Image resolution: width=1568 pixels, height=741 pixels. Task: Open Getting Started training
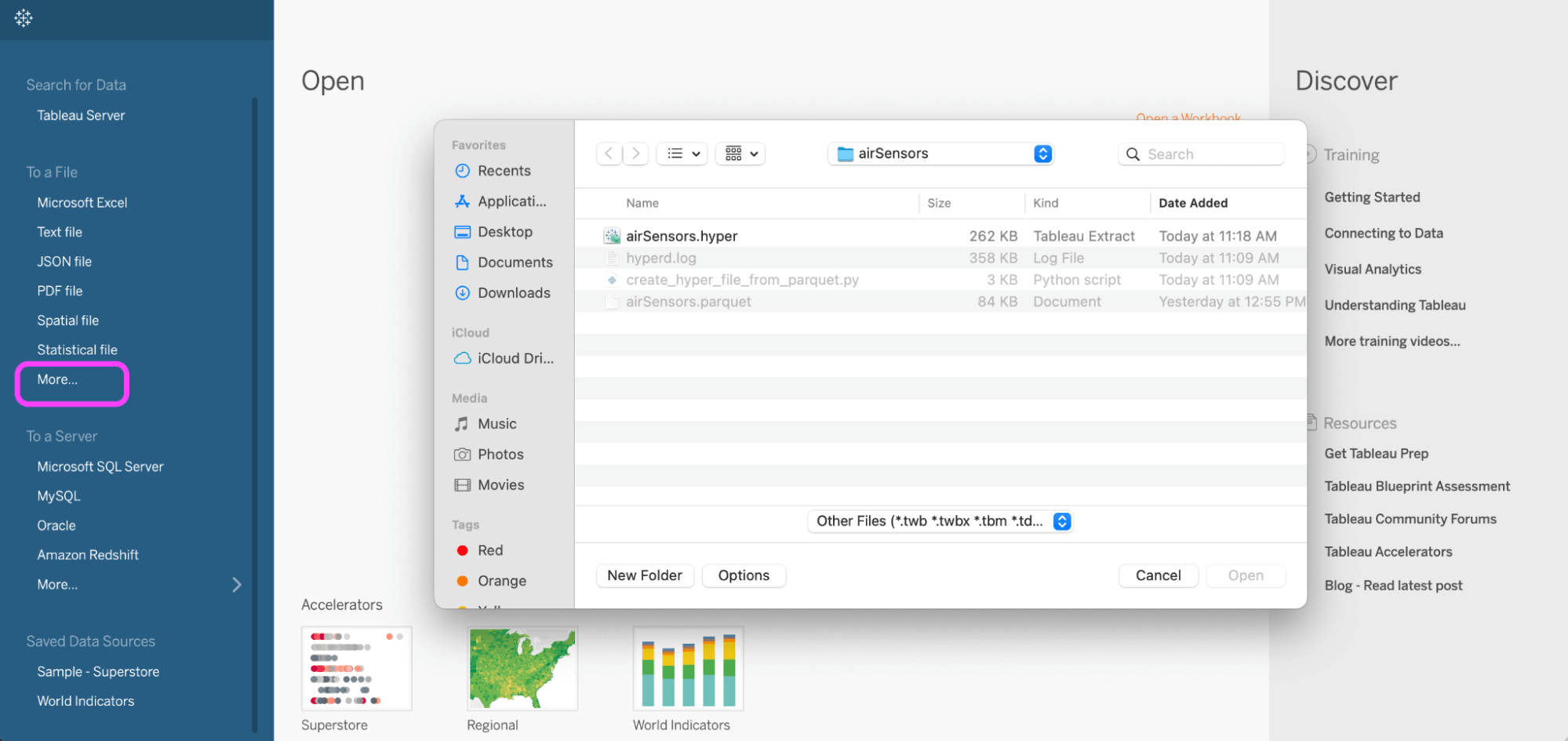pyautogui.click(x=1372, y=198)
